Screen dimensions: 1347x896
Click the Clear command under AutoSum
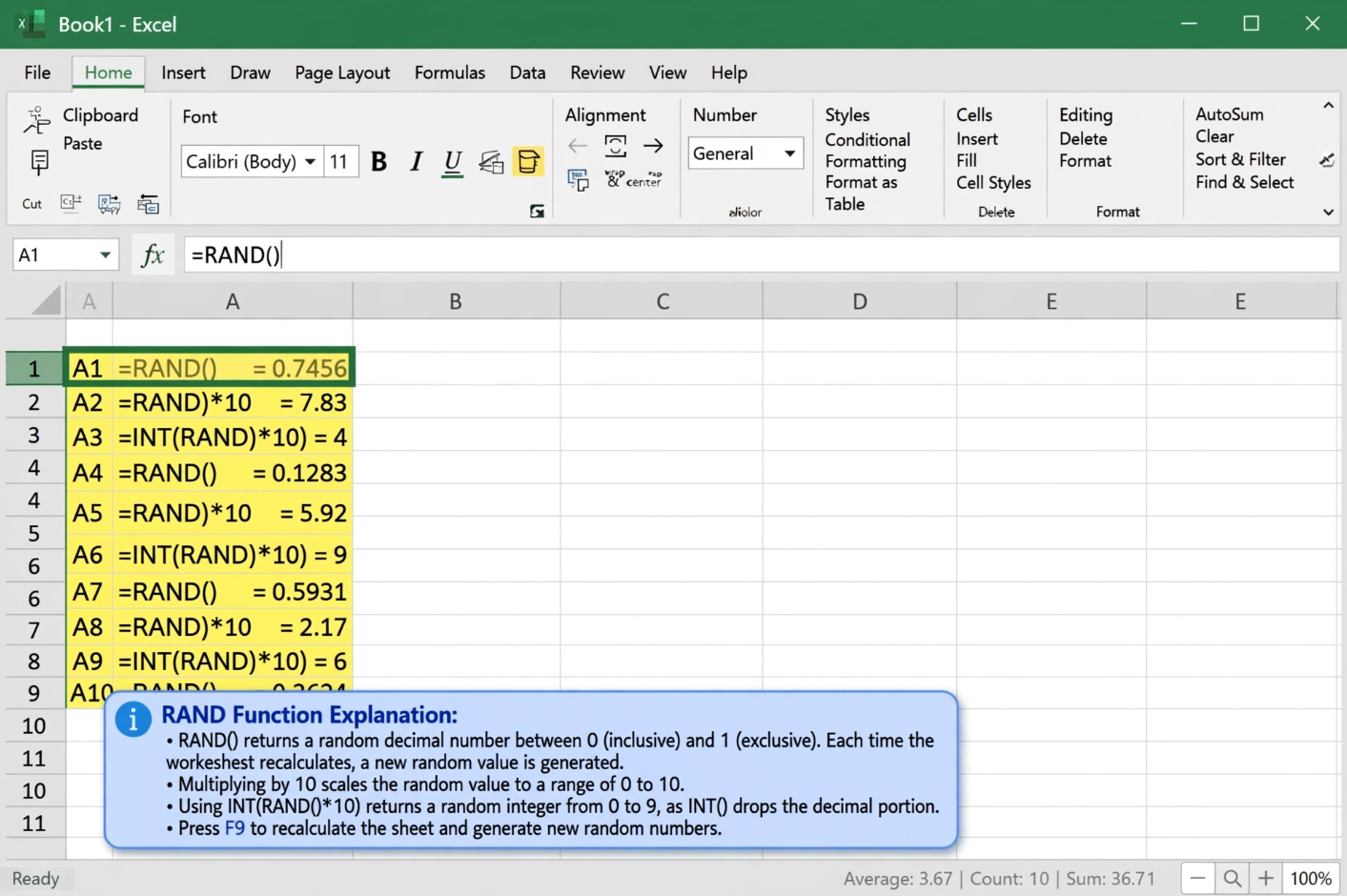[1214, 136]
